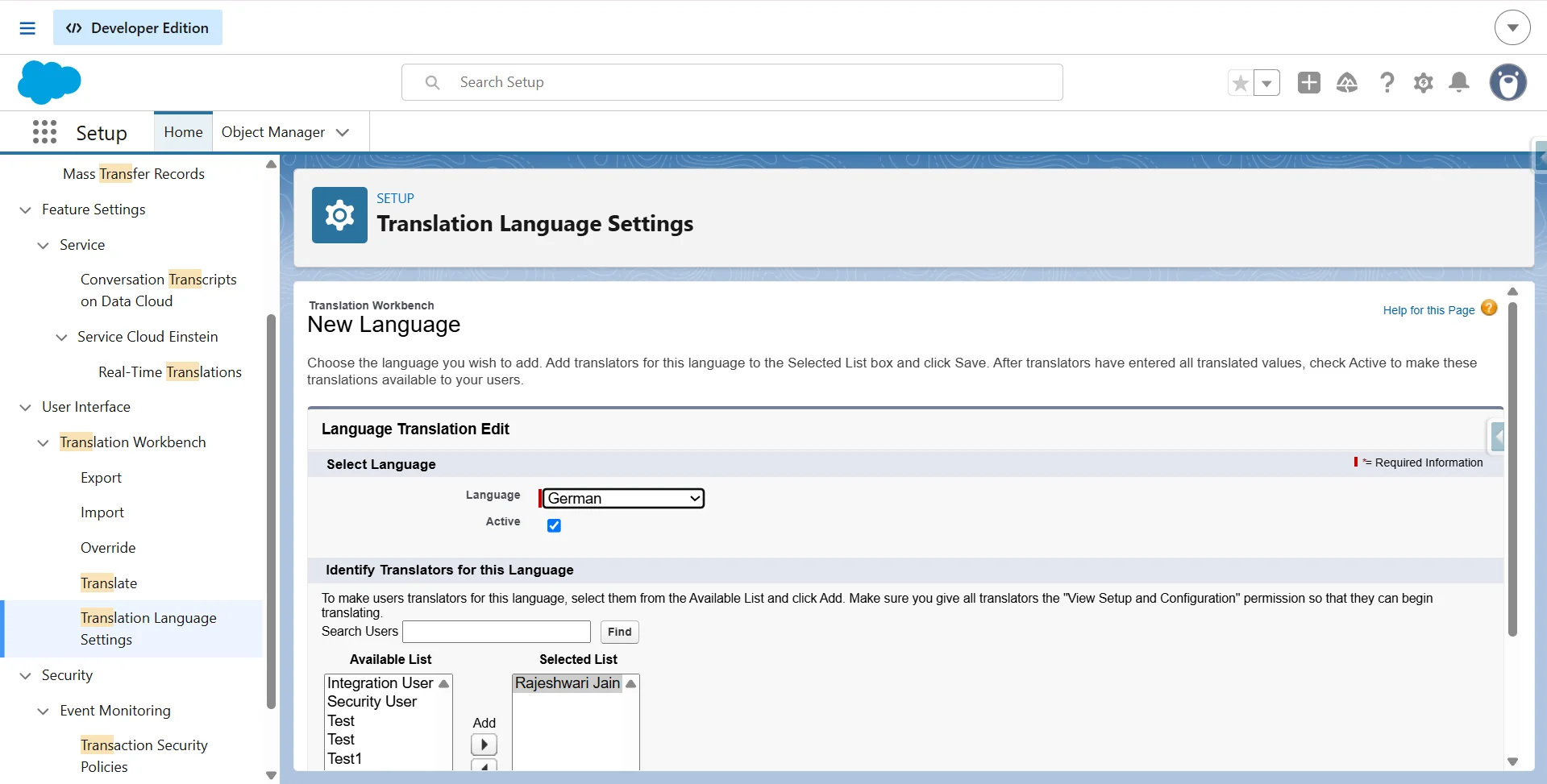This screenshot has height=784, width=1547.
Task: Collapse the Service tree node
Action: (x=43, y=245)
